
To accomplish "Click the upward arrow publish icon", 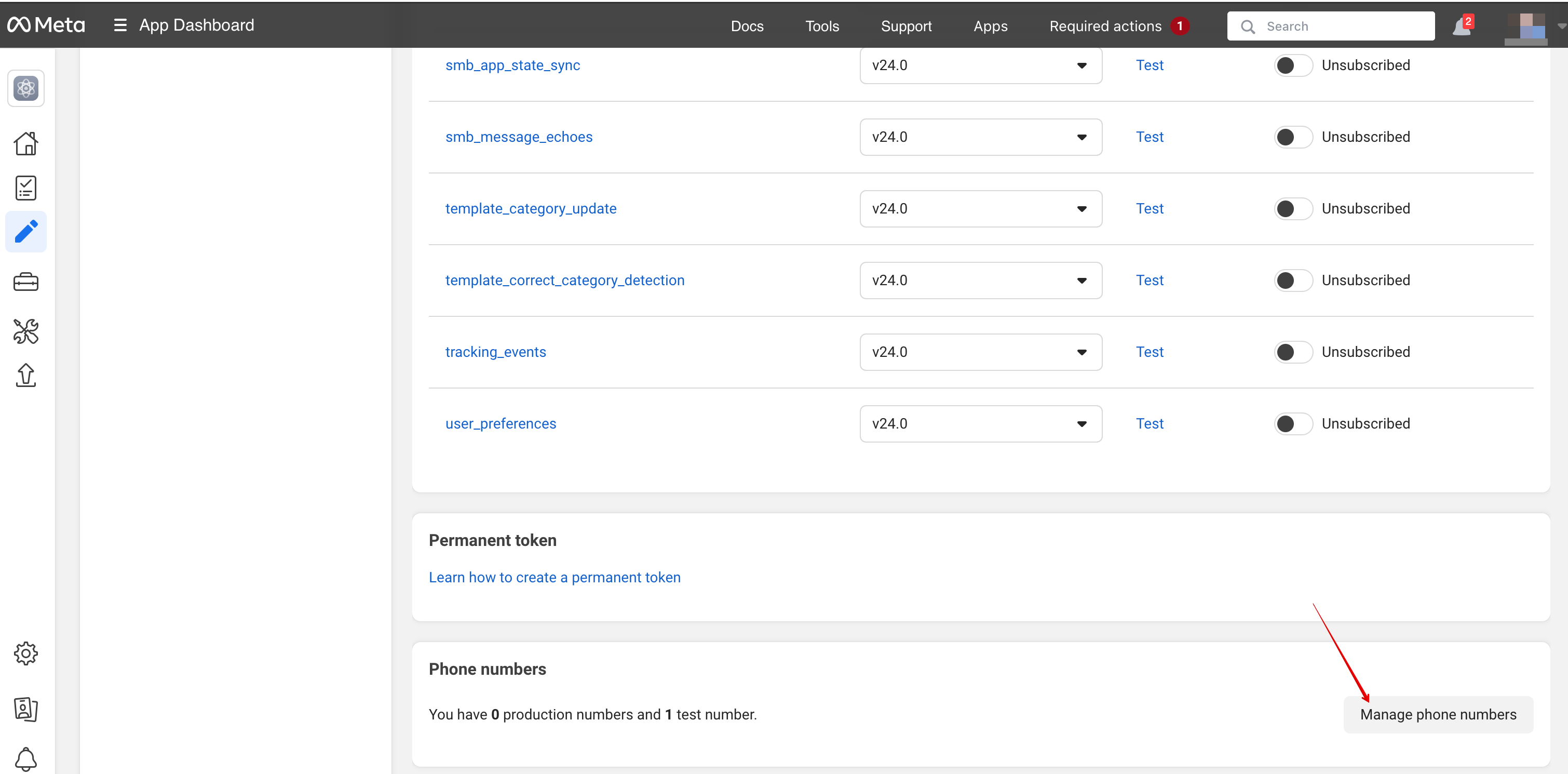I will (x=25, y=375).
